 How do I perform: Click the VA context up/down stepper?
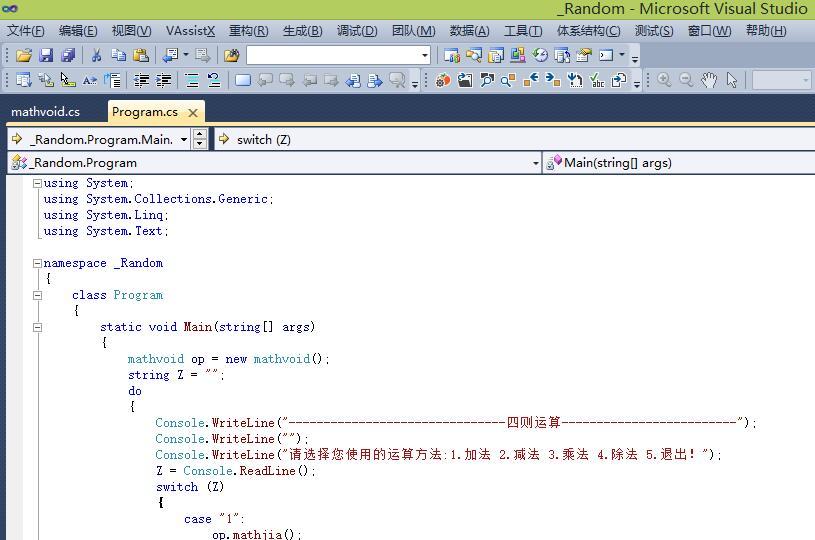click(x=200, y=139)
